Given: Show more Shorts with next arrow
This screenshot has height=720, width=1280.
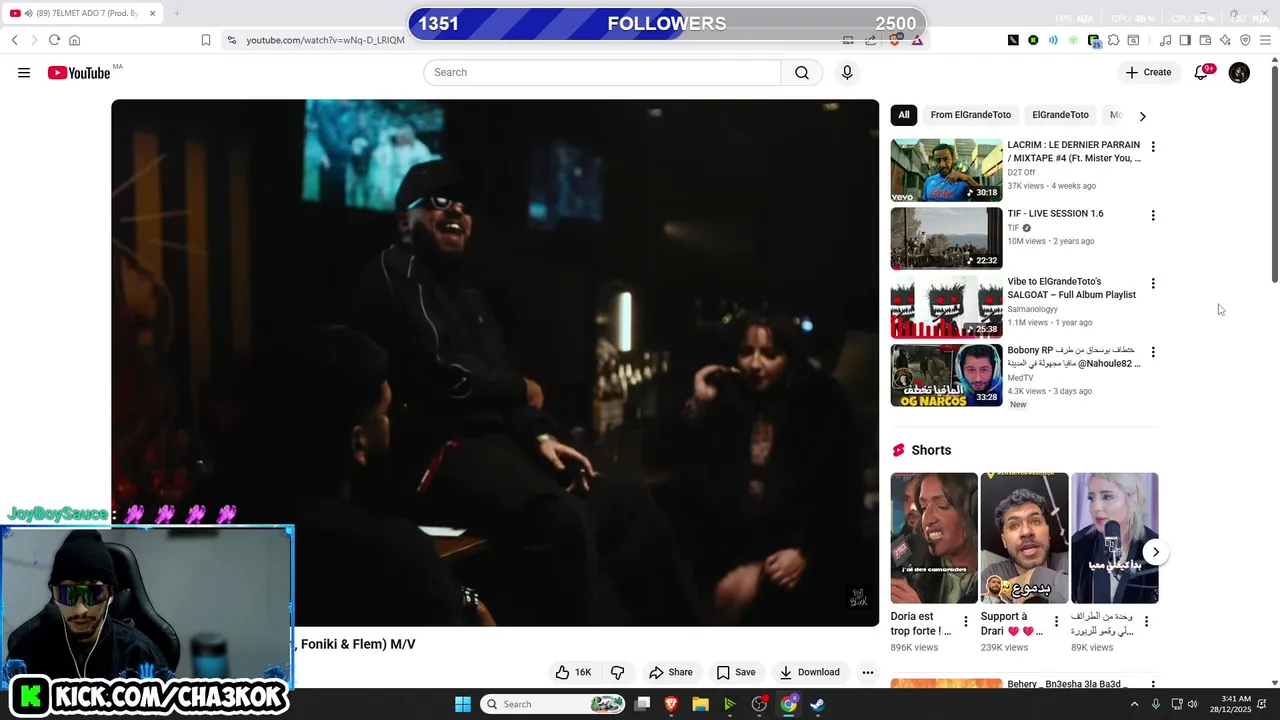Looking at the screenshot, I should 1155,552.
